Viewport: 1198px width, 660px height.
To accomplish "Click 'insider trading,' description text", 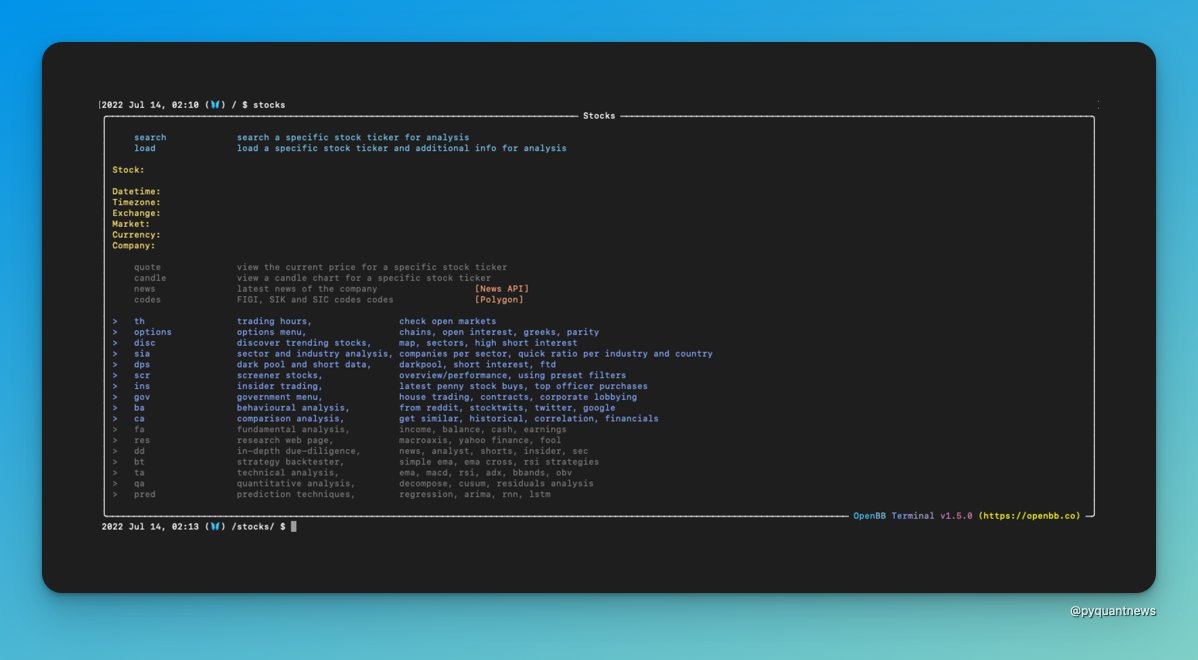I will [280, 386].
